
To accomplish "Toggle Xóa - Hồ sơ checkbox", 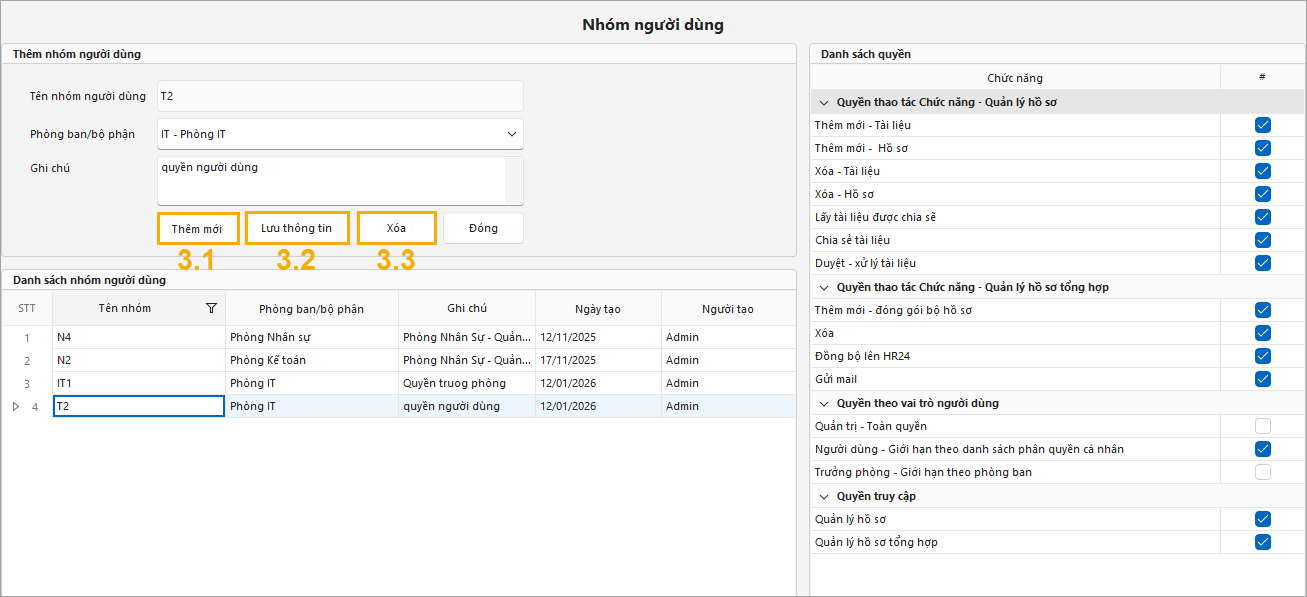I will click(1263, 194).
